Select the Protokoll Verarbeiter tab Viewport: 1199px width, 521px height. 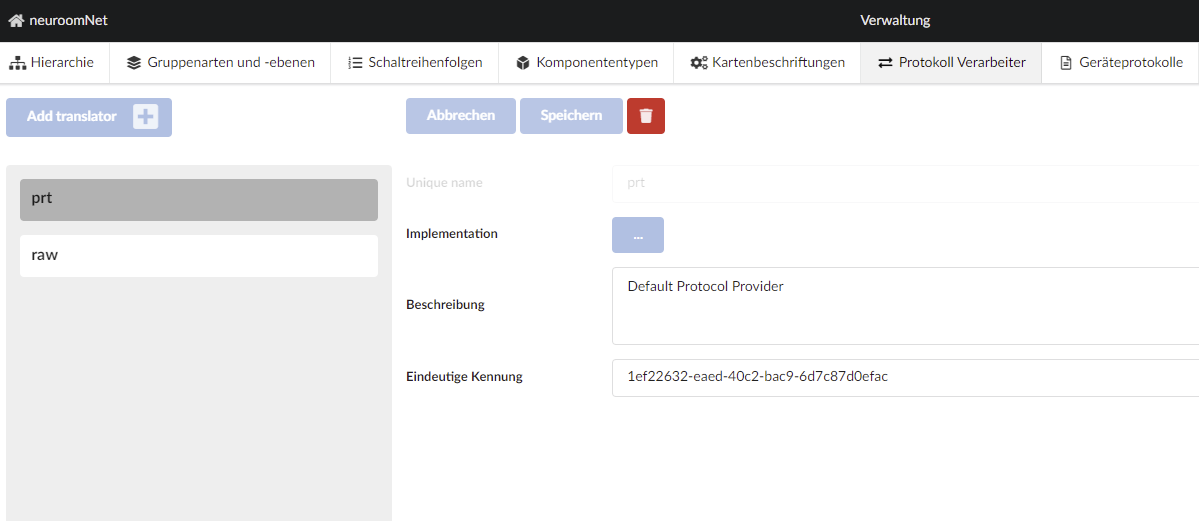[x=950, y=63]
